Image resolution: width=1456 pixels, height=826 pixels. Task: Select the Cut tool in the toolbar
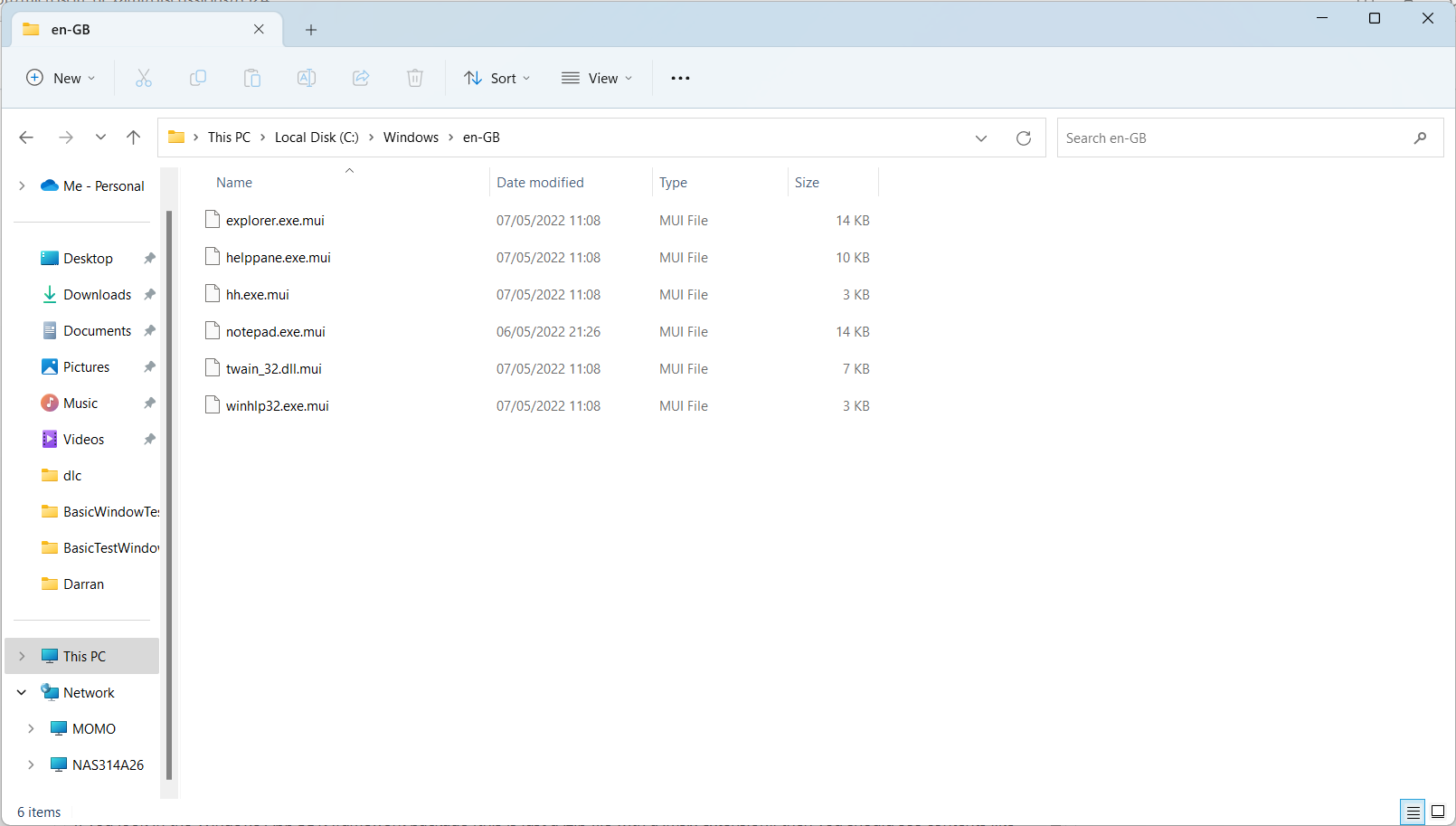tap(144, 78)
